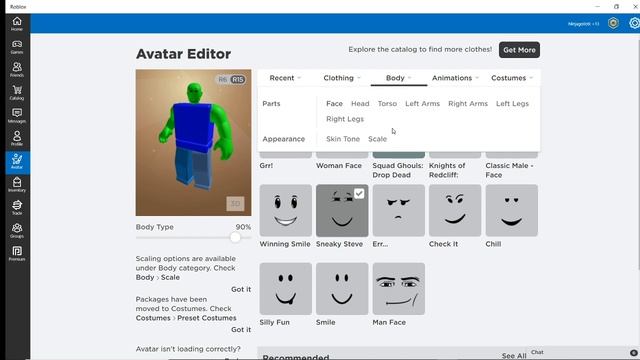This screenshot has width=640, height=360.
Task: Select Left Arms under Parts
Action: click(422, 104)
